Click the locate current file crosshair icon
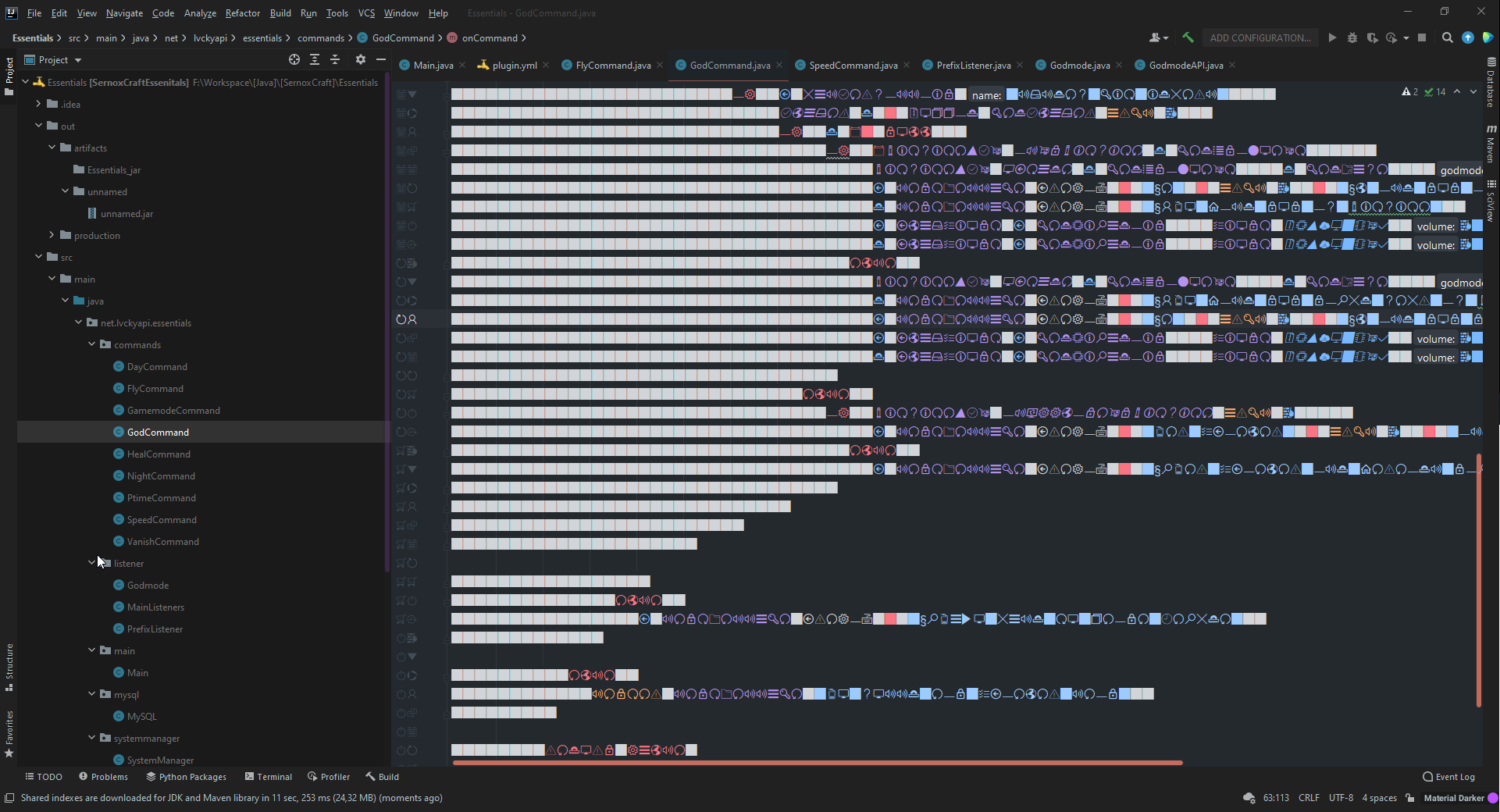 tap(294, 59)
